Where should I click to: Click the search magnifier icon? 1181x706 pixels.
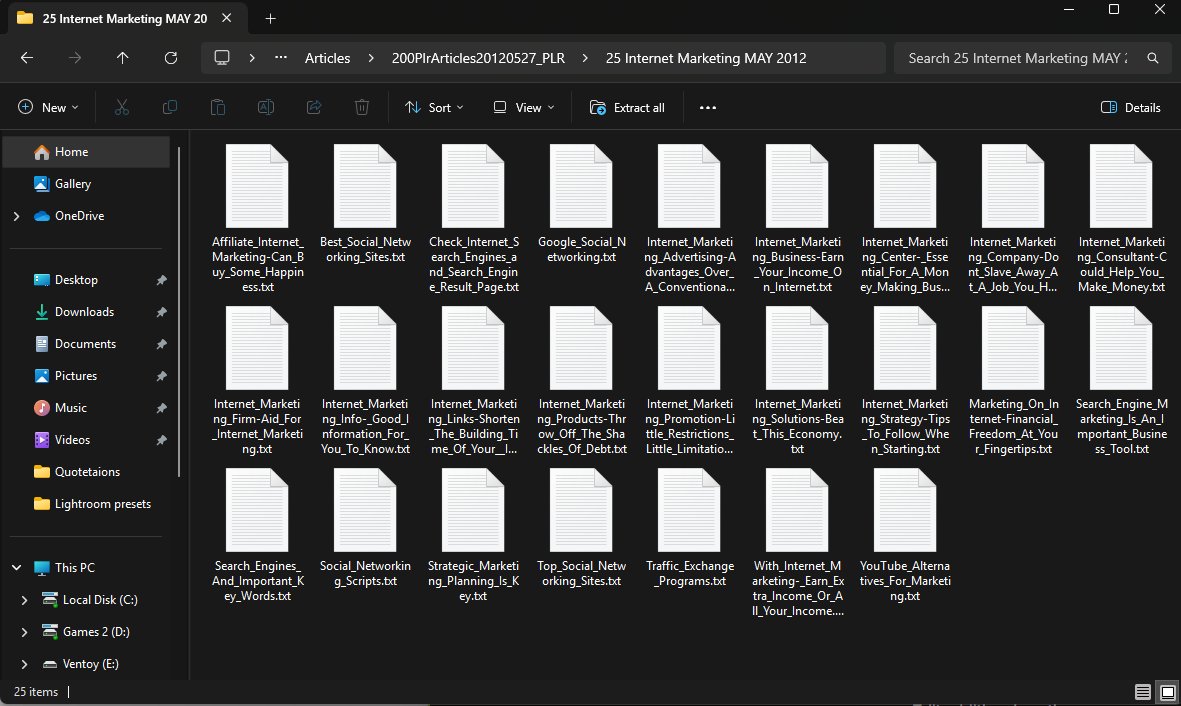1152,58
